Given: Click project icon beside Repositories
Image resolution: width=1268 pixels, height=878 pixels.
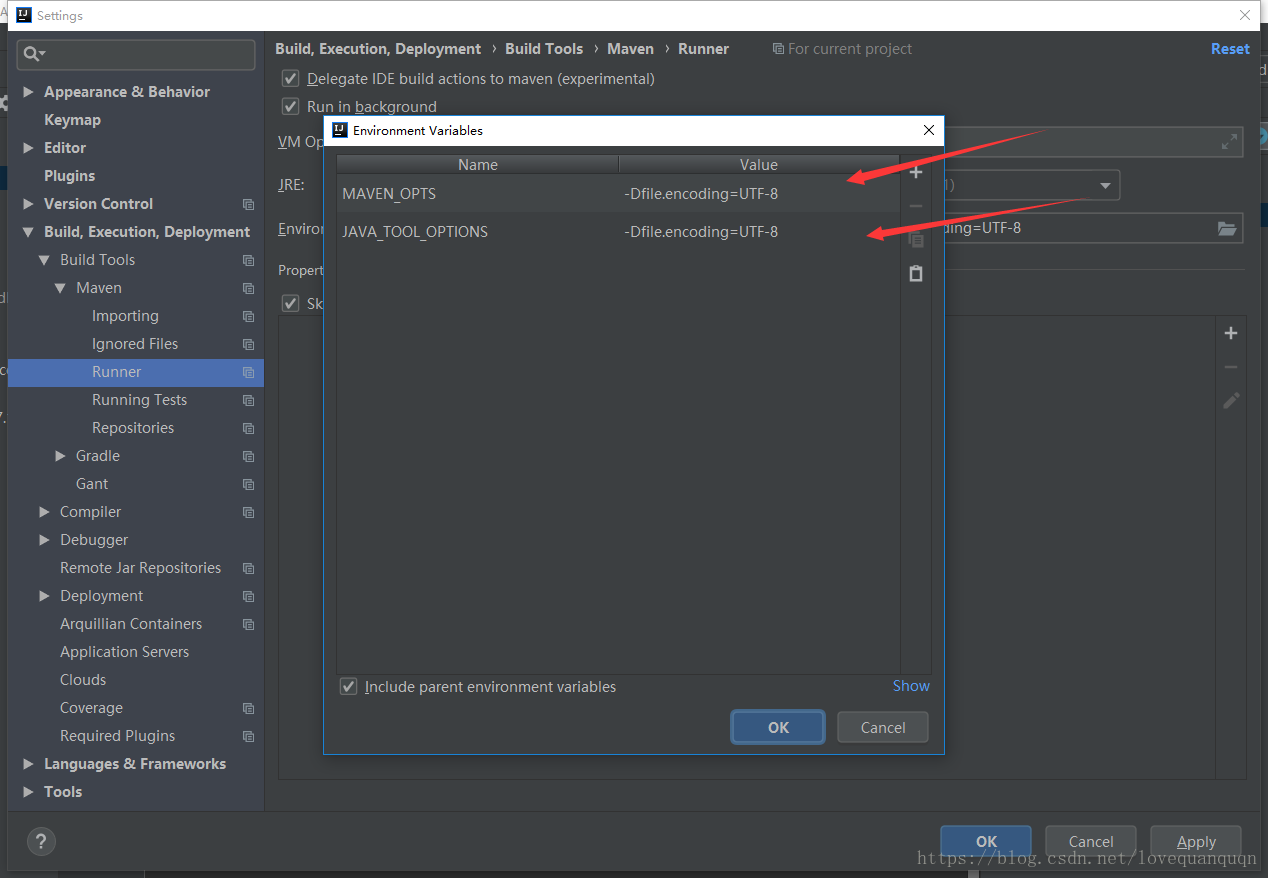Looking at the screenshot, I should (248, 428).
